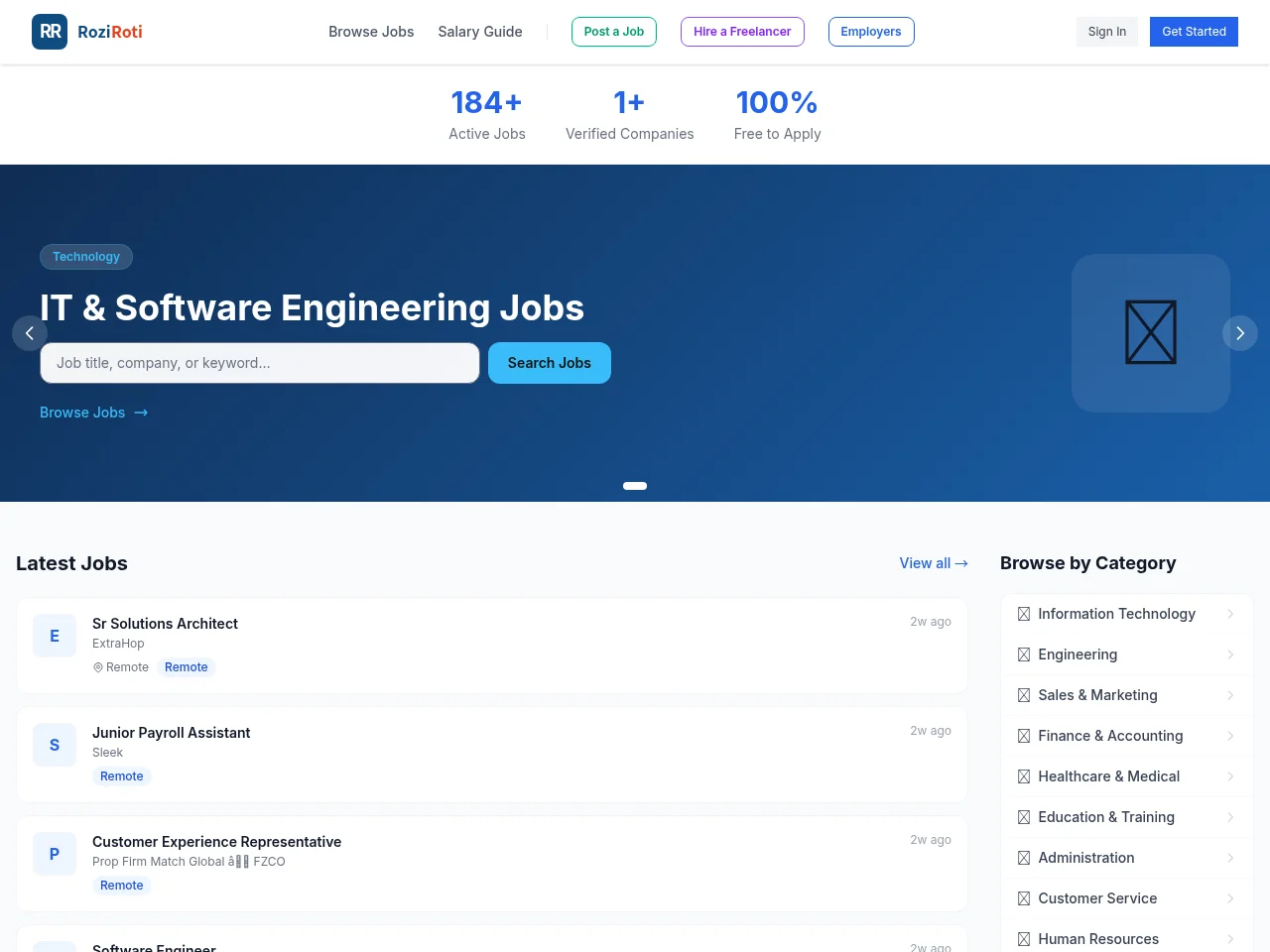Click the Customer Service category icon

[x=1024, y=898]
